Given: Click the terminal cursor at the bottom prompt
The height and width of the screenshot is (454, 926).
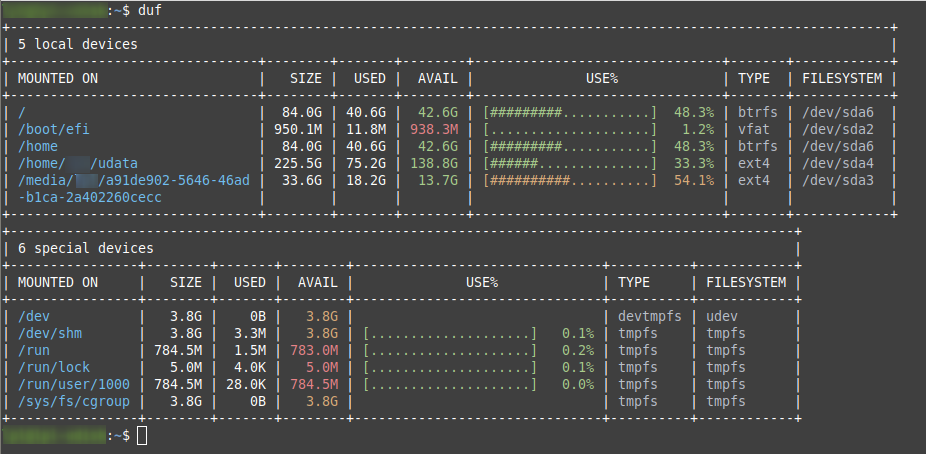Looking at the screenshot, I should coord(142,436).
